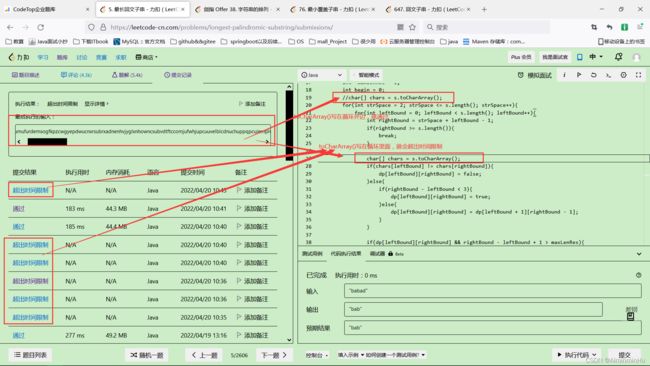Switch to the CodeTop企业题库 browser tab
650x366 pixels.
tap(46, 9)
